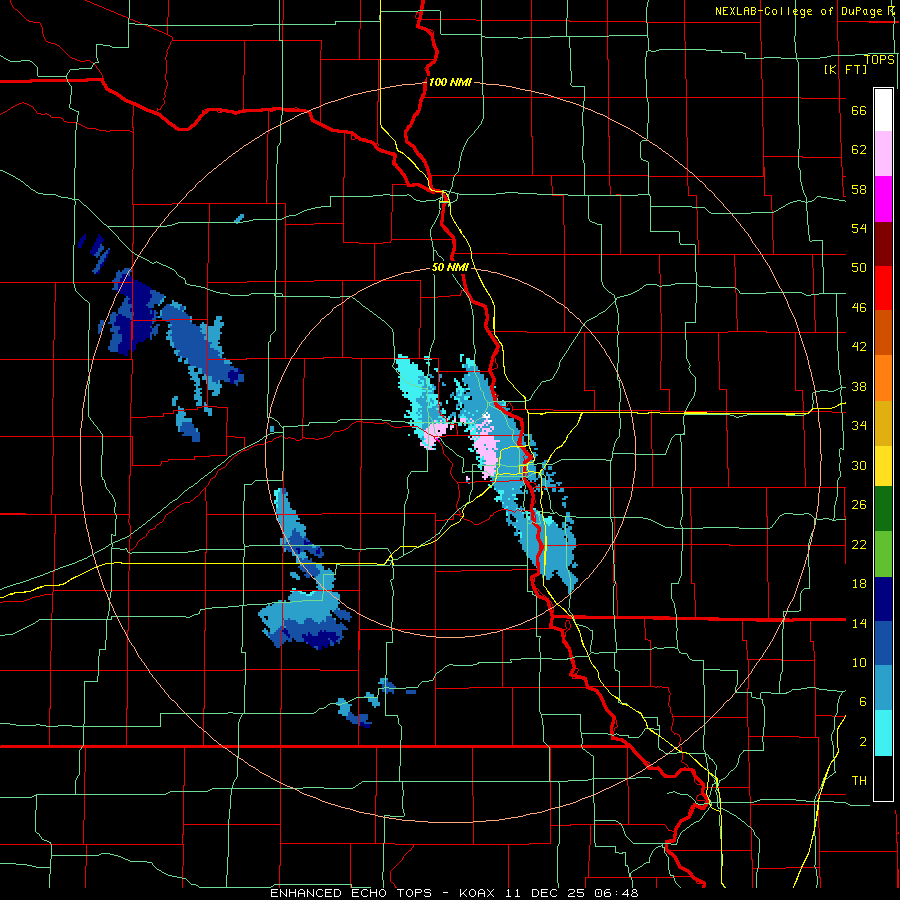Click the KOAX station identifier in caption
900x900 pixels.
tap(479, 893)
